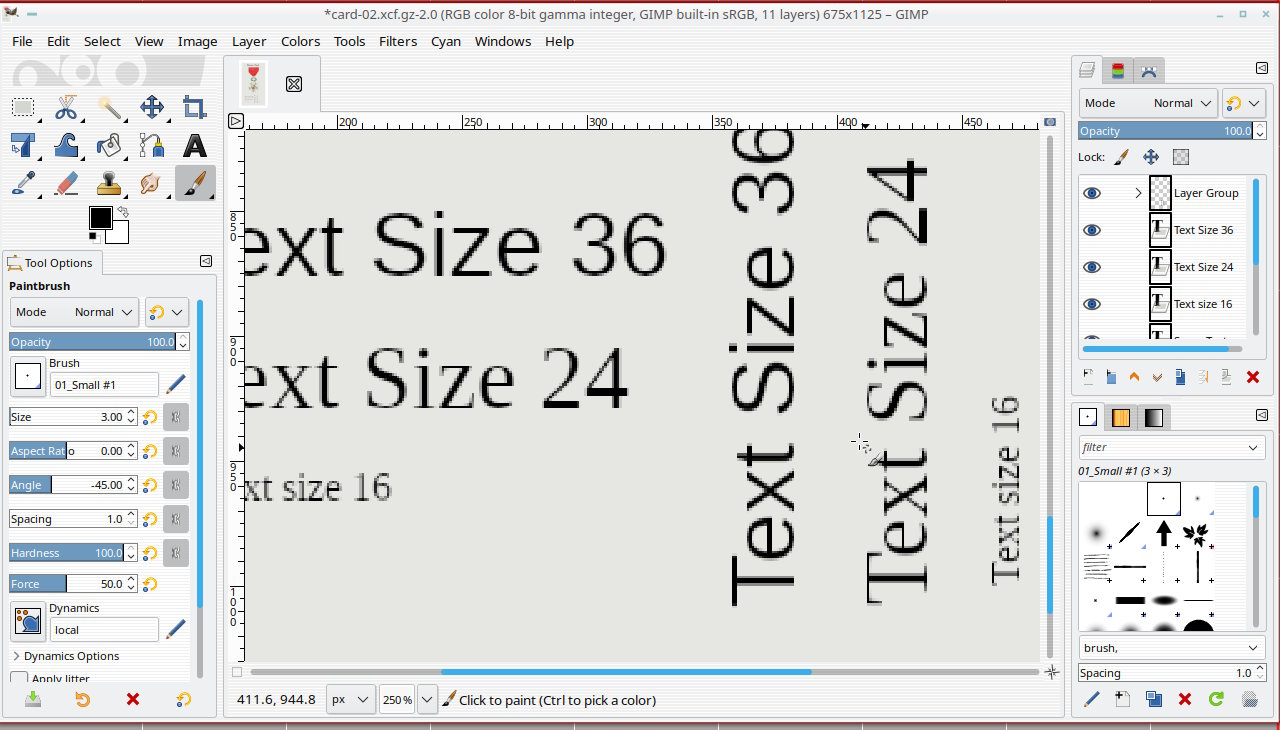
Task: Reset brush Angle to default
Action: coord(150,485)
